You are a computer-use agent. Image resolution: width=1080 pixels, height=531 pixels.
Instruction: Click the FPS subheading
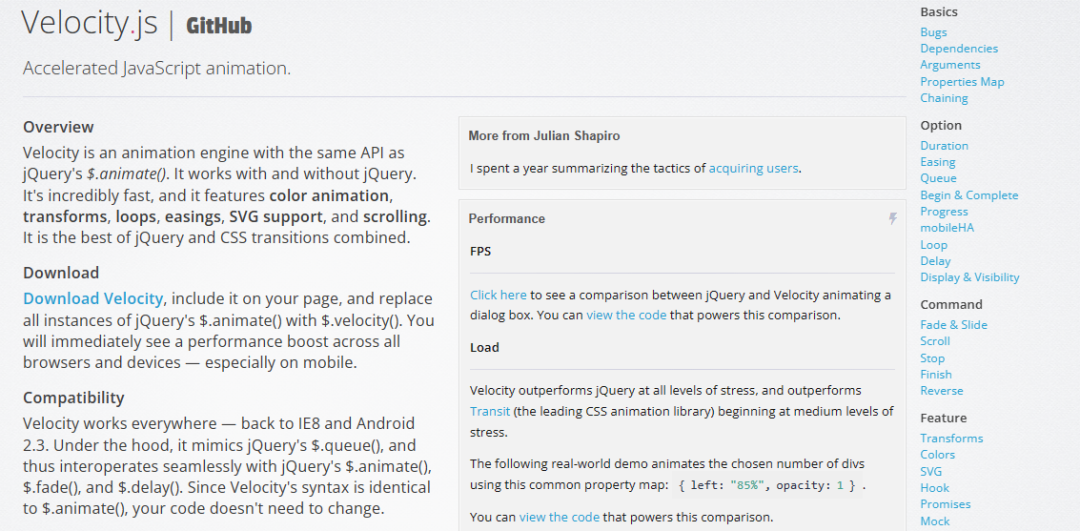point(481,252)
